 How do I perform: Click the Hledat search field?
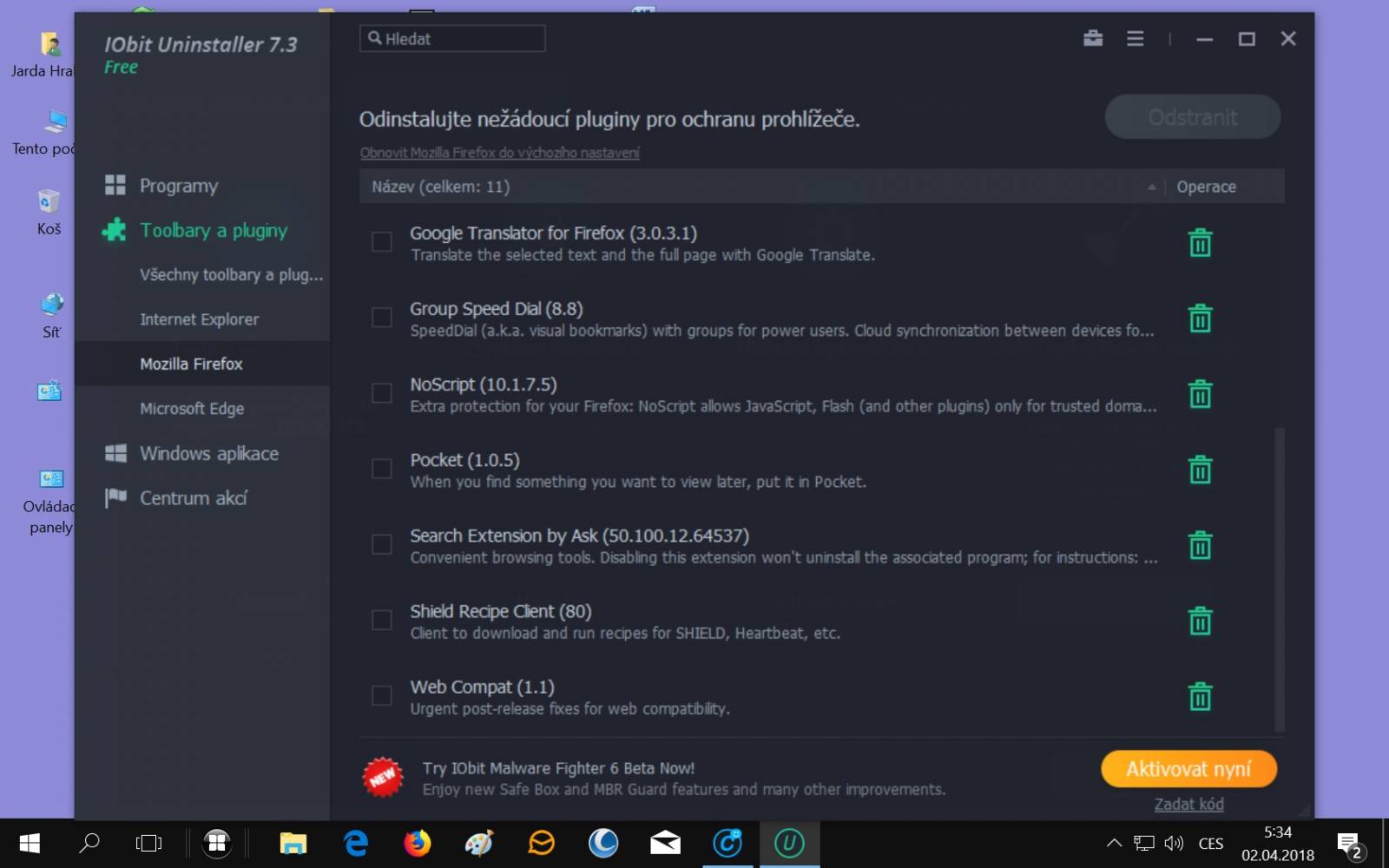(452, 38)
